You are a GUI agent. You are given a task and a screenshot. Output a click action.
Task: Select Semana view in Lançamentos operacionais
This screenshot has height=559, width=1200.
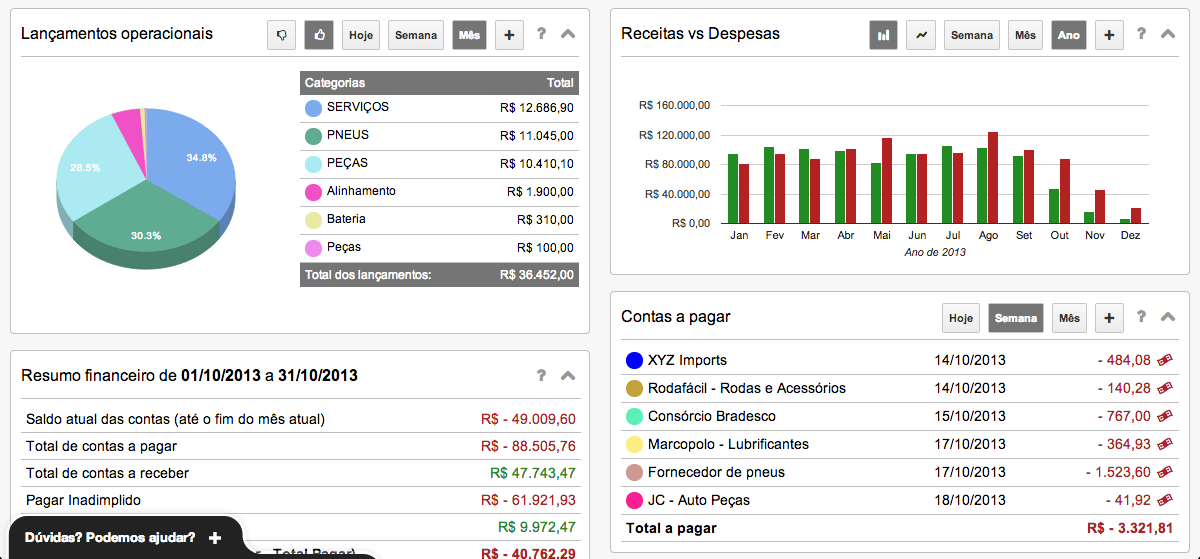(x=416, y=35)
